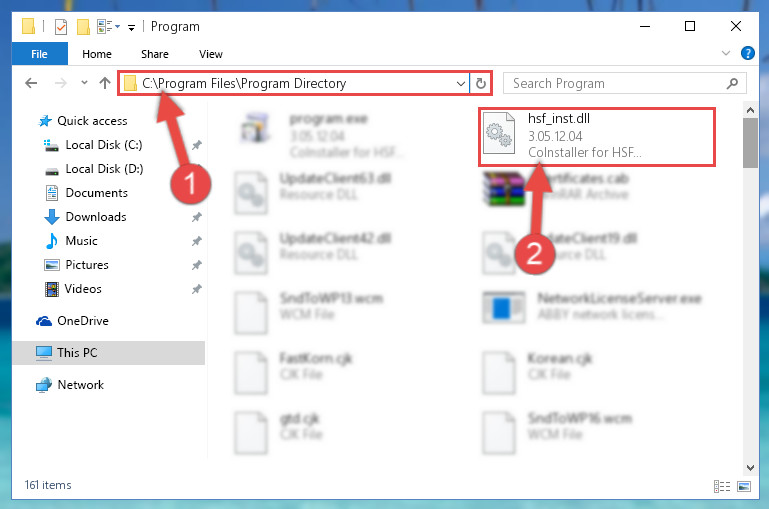Open the Customize Quick Access Toolbar dropdown
This screenshot has height=509, width=769.
pos(131,27)
